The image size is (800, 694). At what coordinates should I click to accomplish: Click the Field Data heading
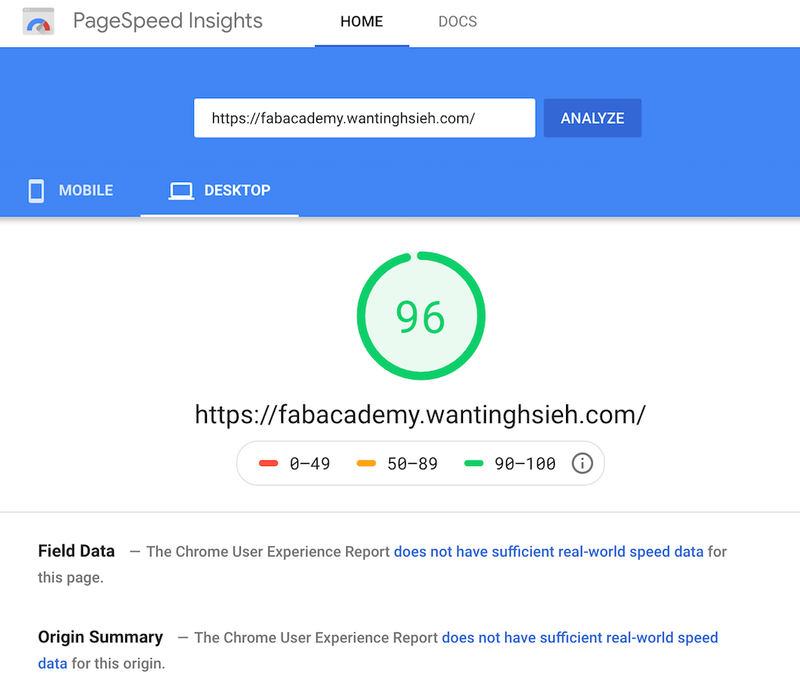pyautogui.click(x=77, y=551)
